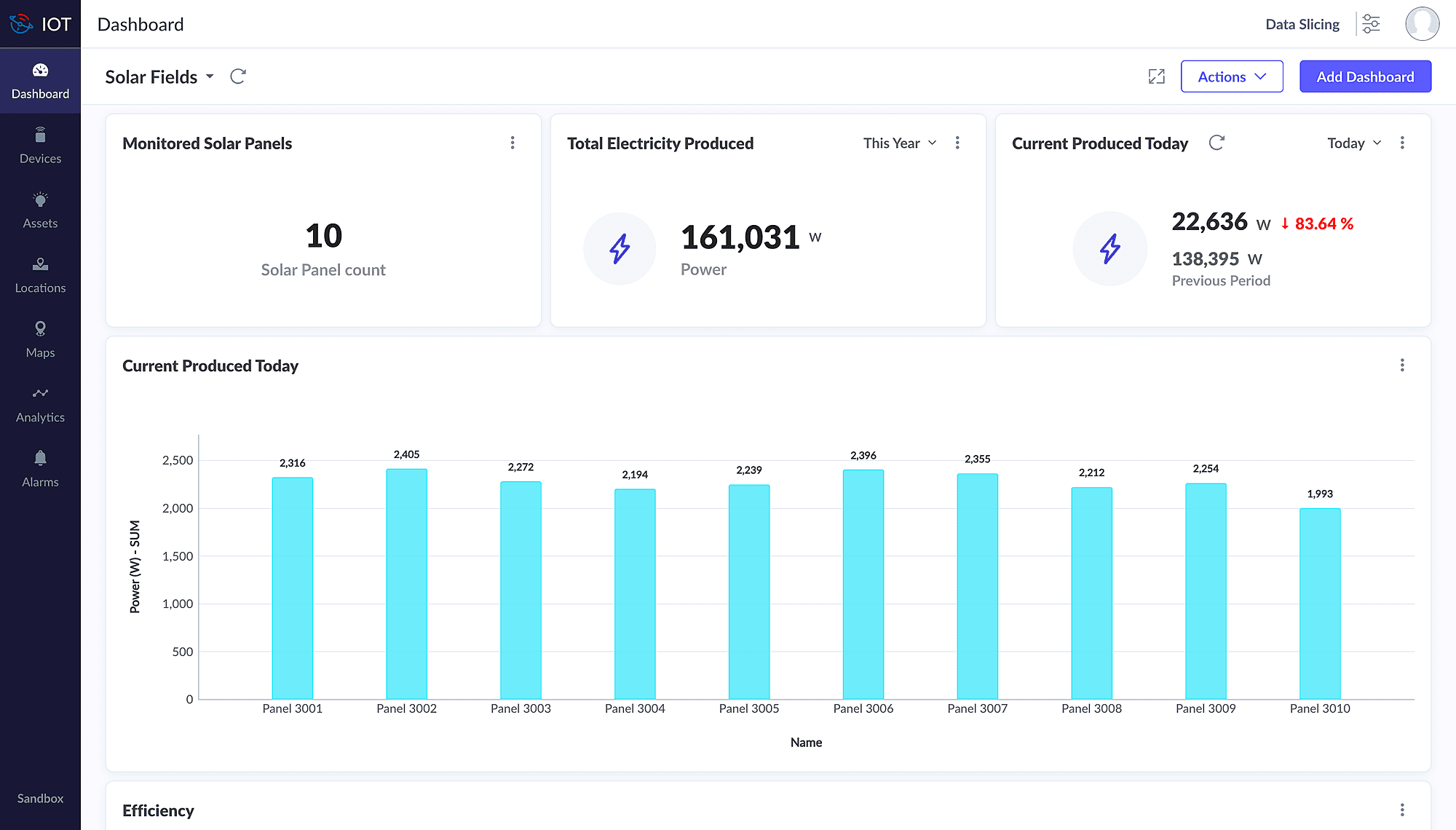The height and width of the screenshot is (830, 1456).
Task: Open the Today period dropdown
Action: pyautogui.click(x=1354, y=143)
